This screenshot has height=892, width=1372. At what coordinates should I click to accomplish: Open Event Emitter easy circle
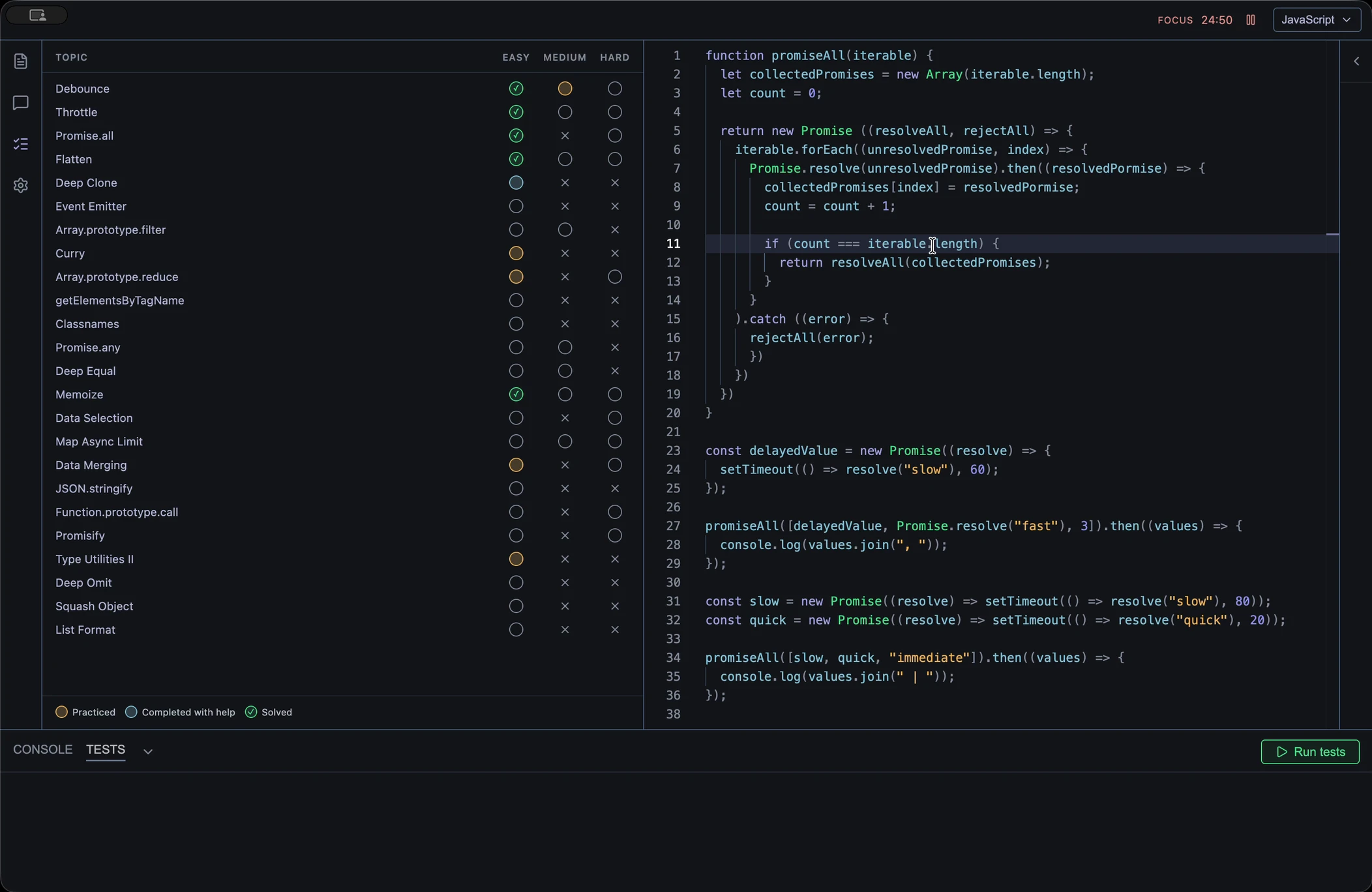[516, 206]
